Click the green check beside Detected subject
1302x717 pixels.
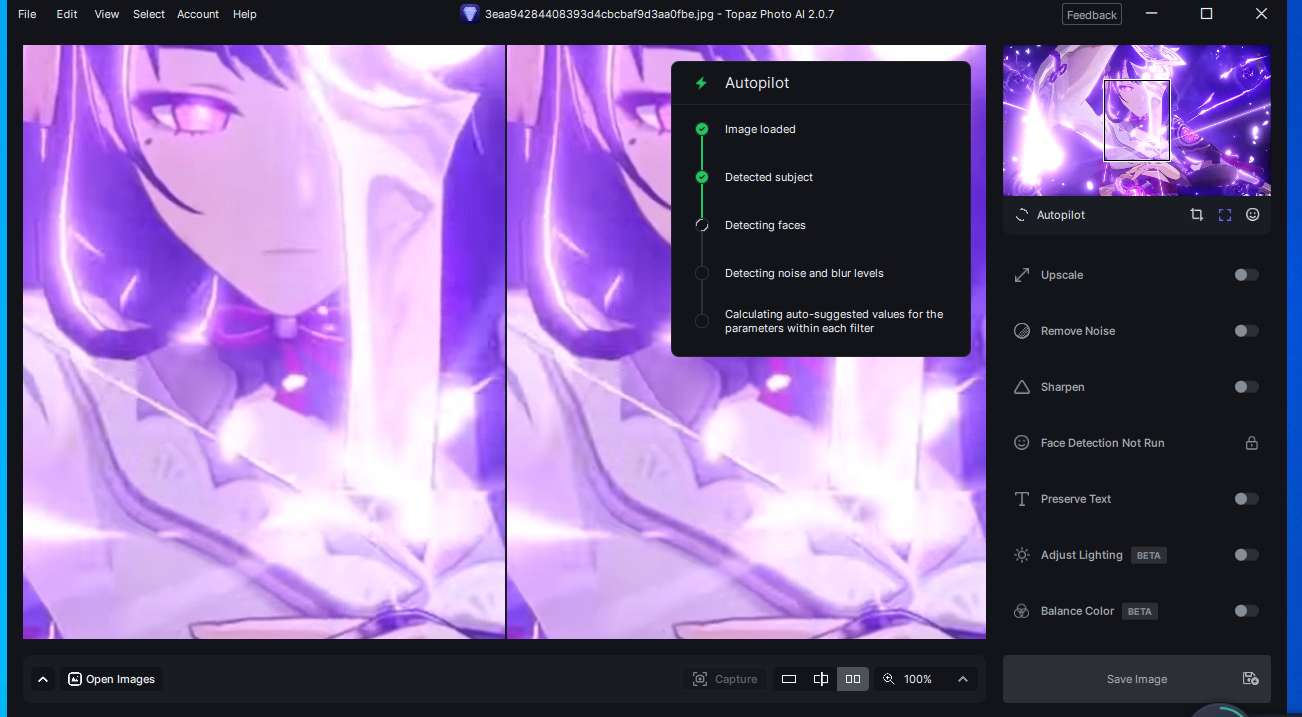tap(702, 177)
